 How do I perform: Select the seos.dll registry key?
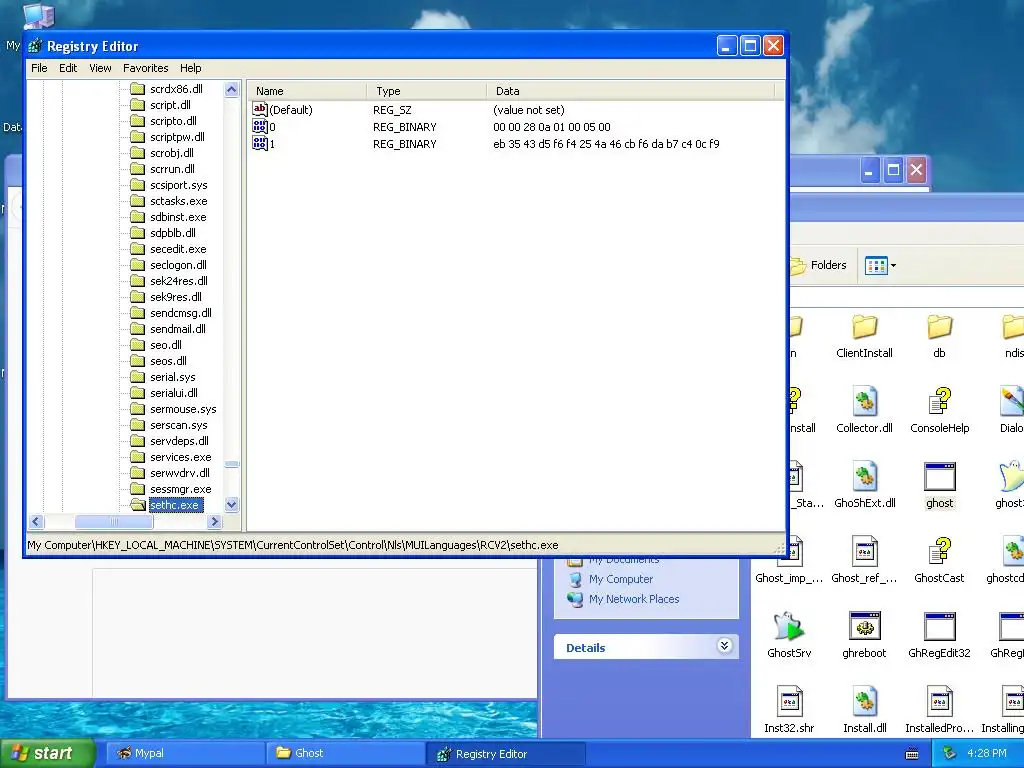tap(168, 360)
